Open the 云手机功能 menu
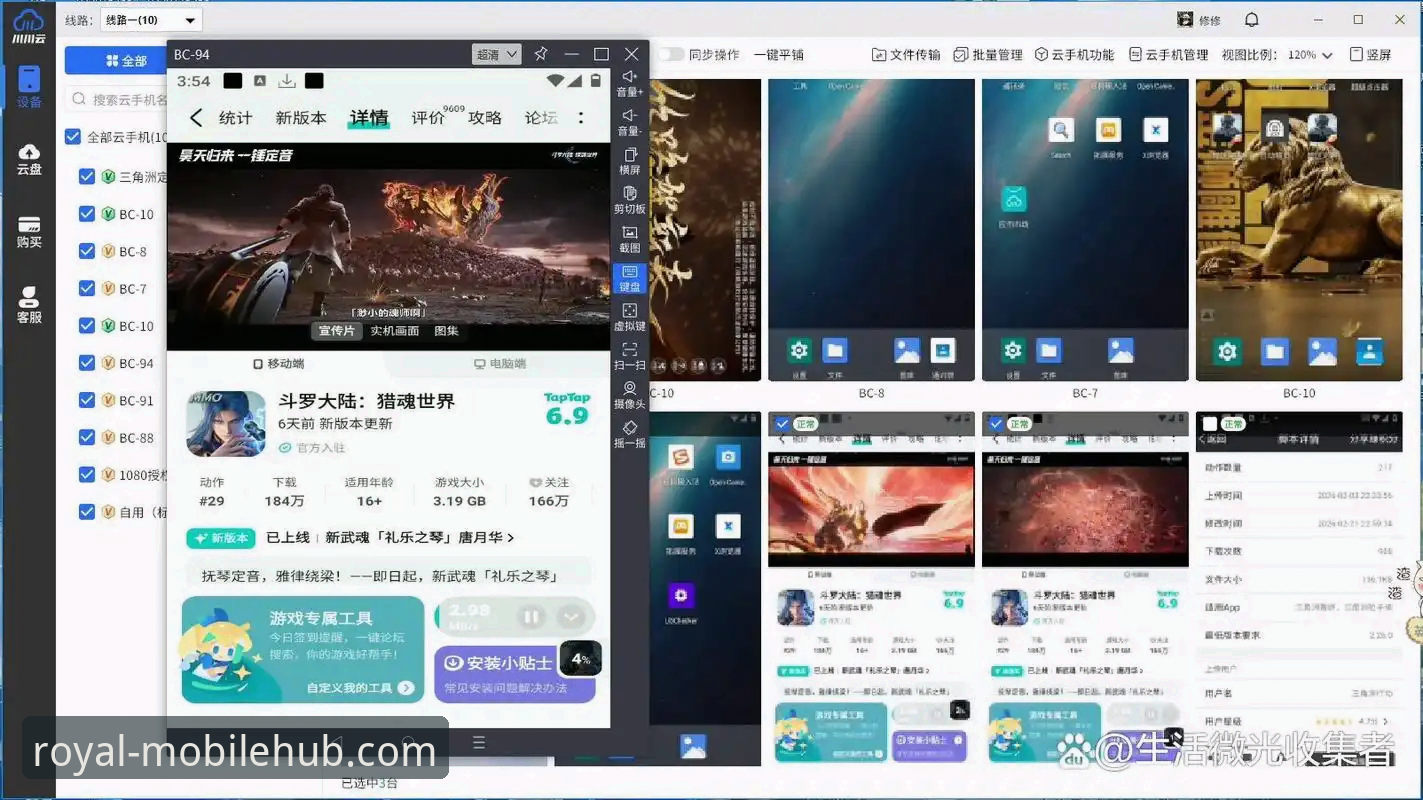Screen dimensions: 1423x800 1074,55
